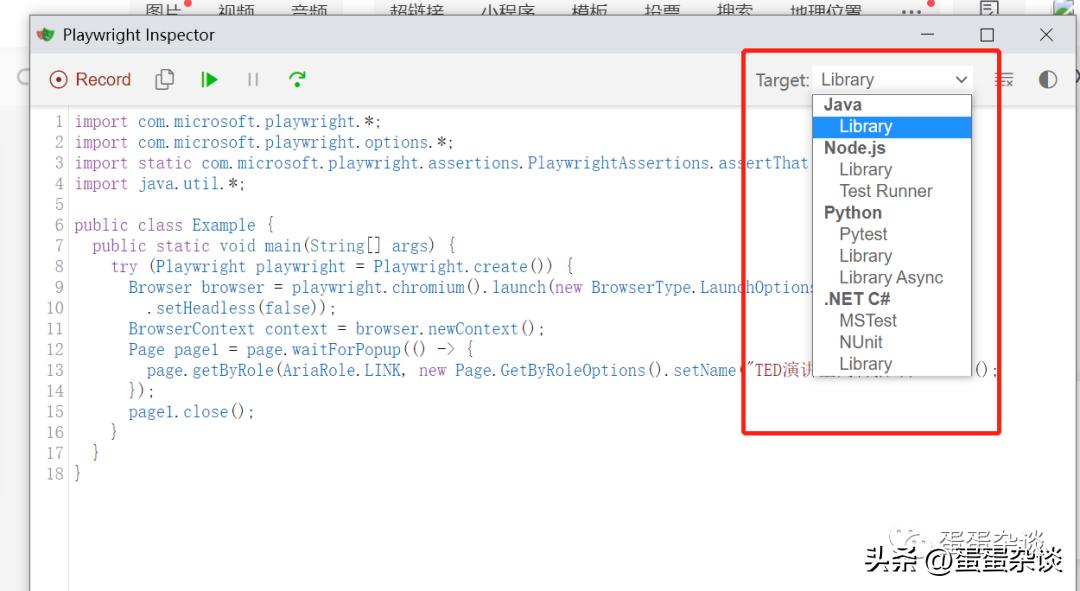
Task: Select the highlighted Java Library option
Action: coord(892,127)
